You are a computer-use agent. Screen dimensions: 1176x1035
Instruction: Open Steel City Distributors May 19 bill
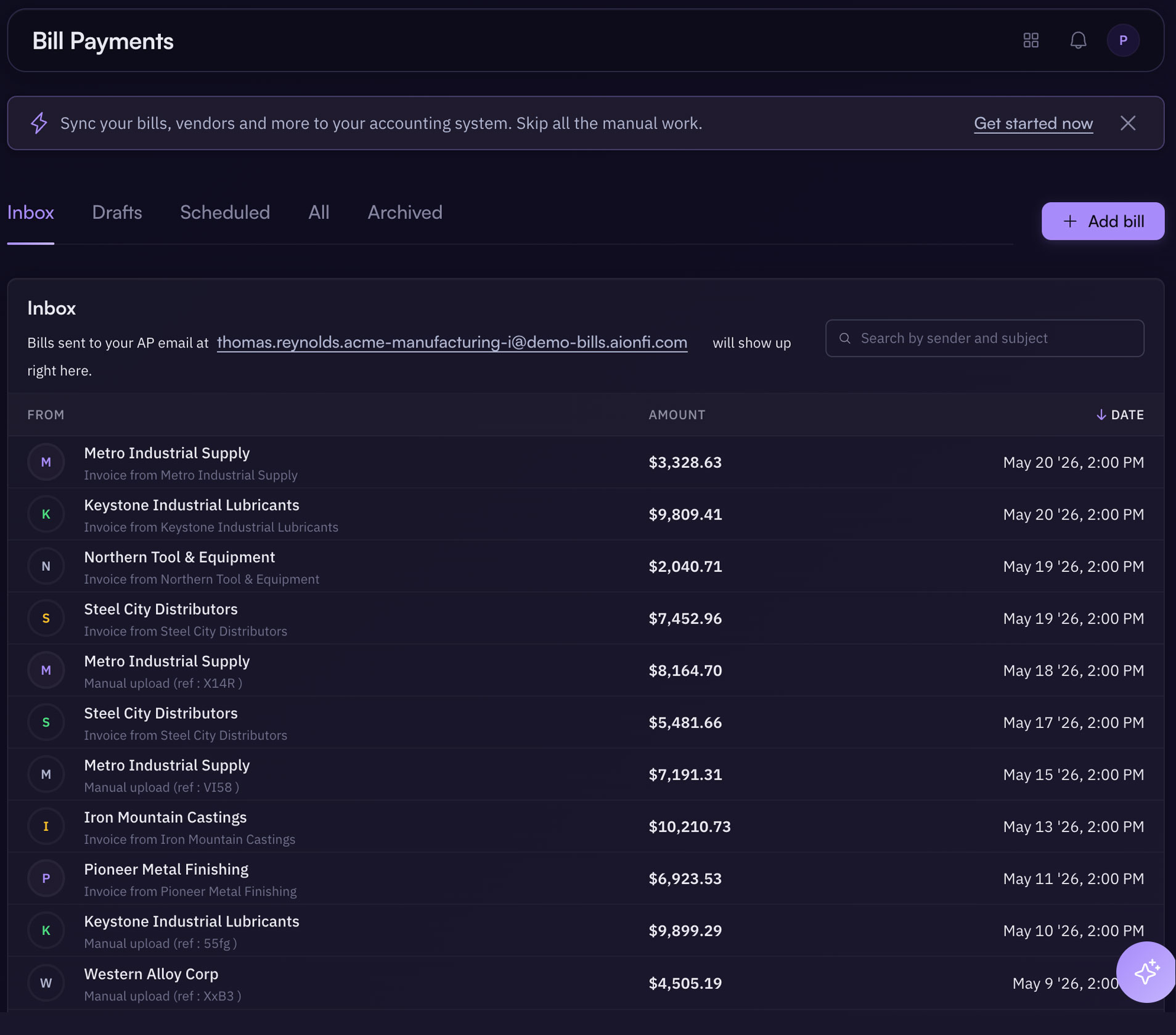coord(586,618)
